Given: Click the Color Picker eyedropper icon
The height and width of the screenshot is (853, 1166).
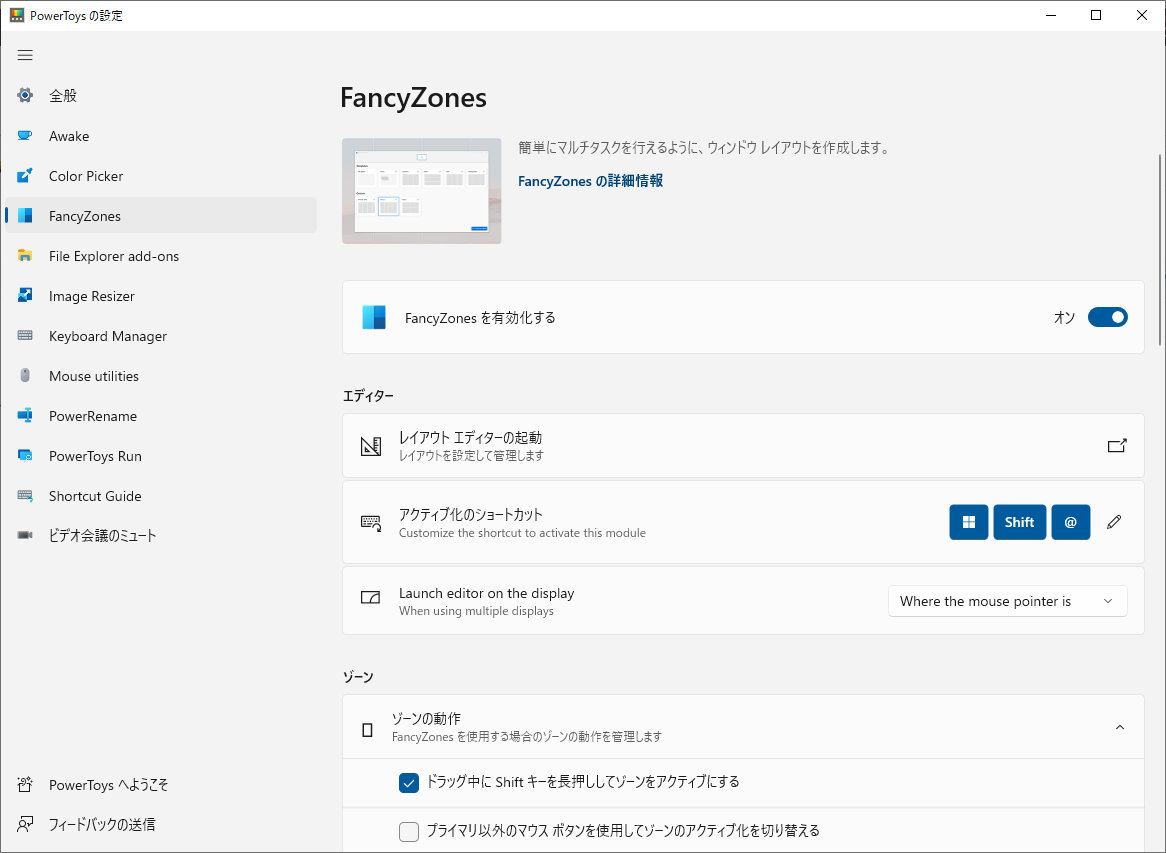Looking at the screenshot, I should pos(25,176).
